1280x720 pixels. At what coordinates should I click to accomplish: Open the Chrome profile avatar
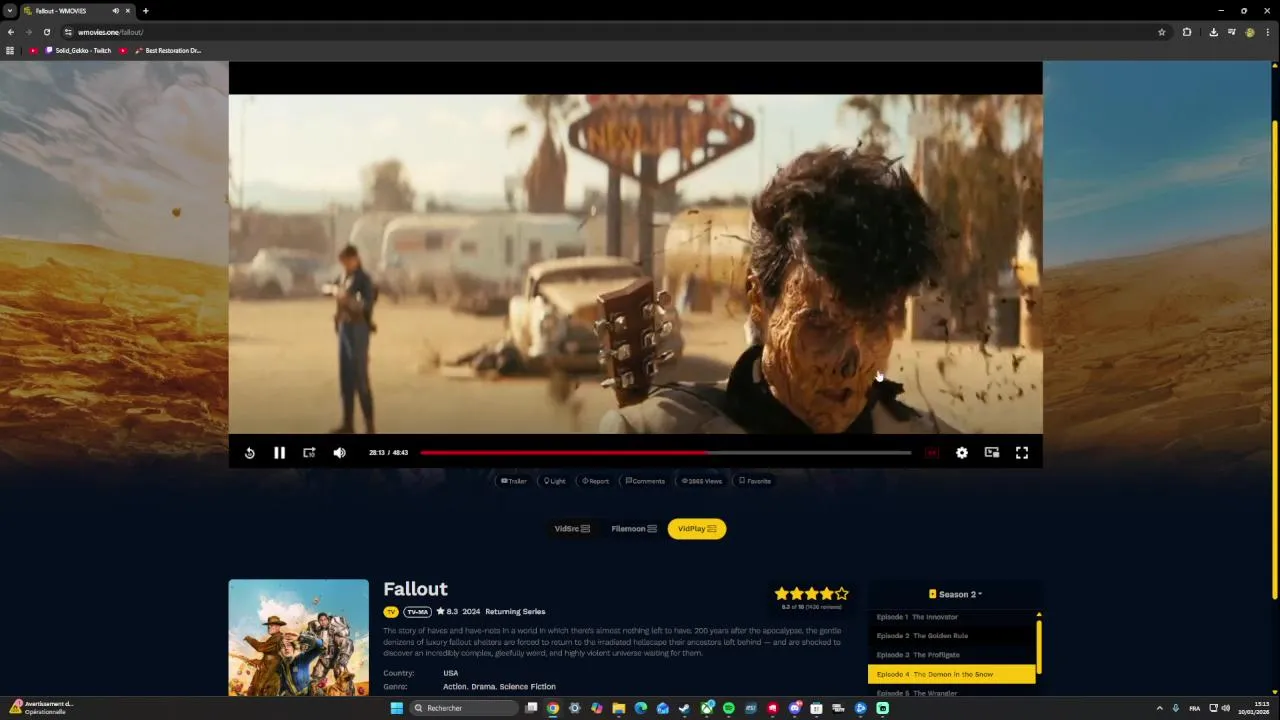click(1250, 32)
